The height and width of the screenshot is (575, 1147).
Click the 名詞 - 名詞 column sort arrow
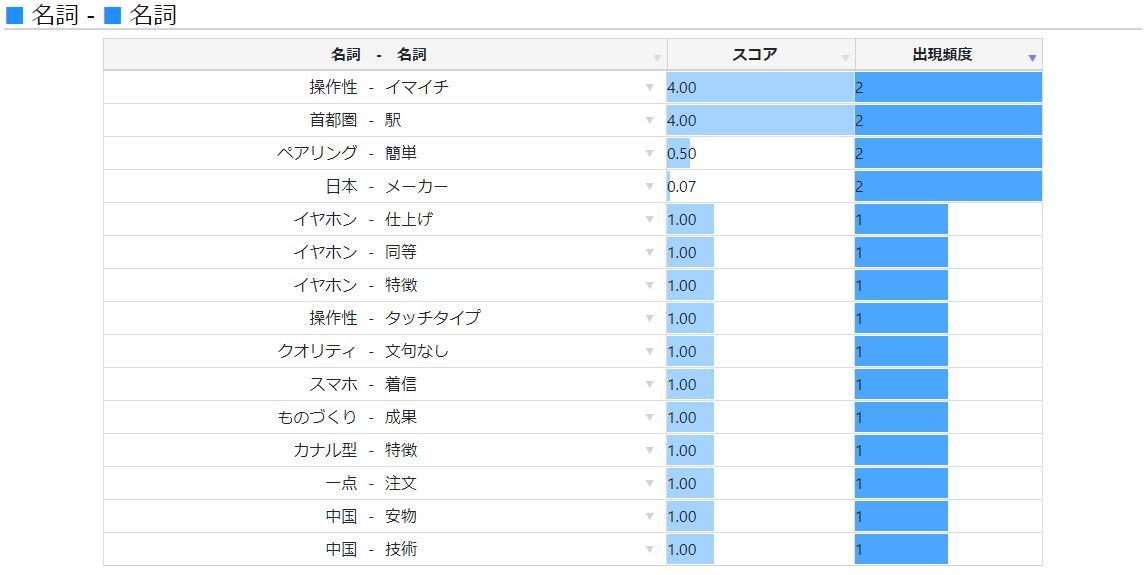click(x=657, y=58)
